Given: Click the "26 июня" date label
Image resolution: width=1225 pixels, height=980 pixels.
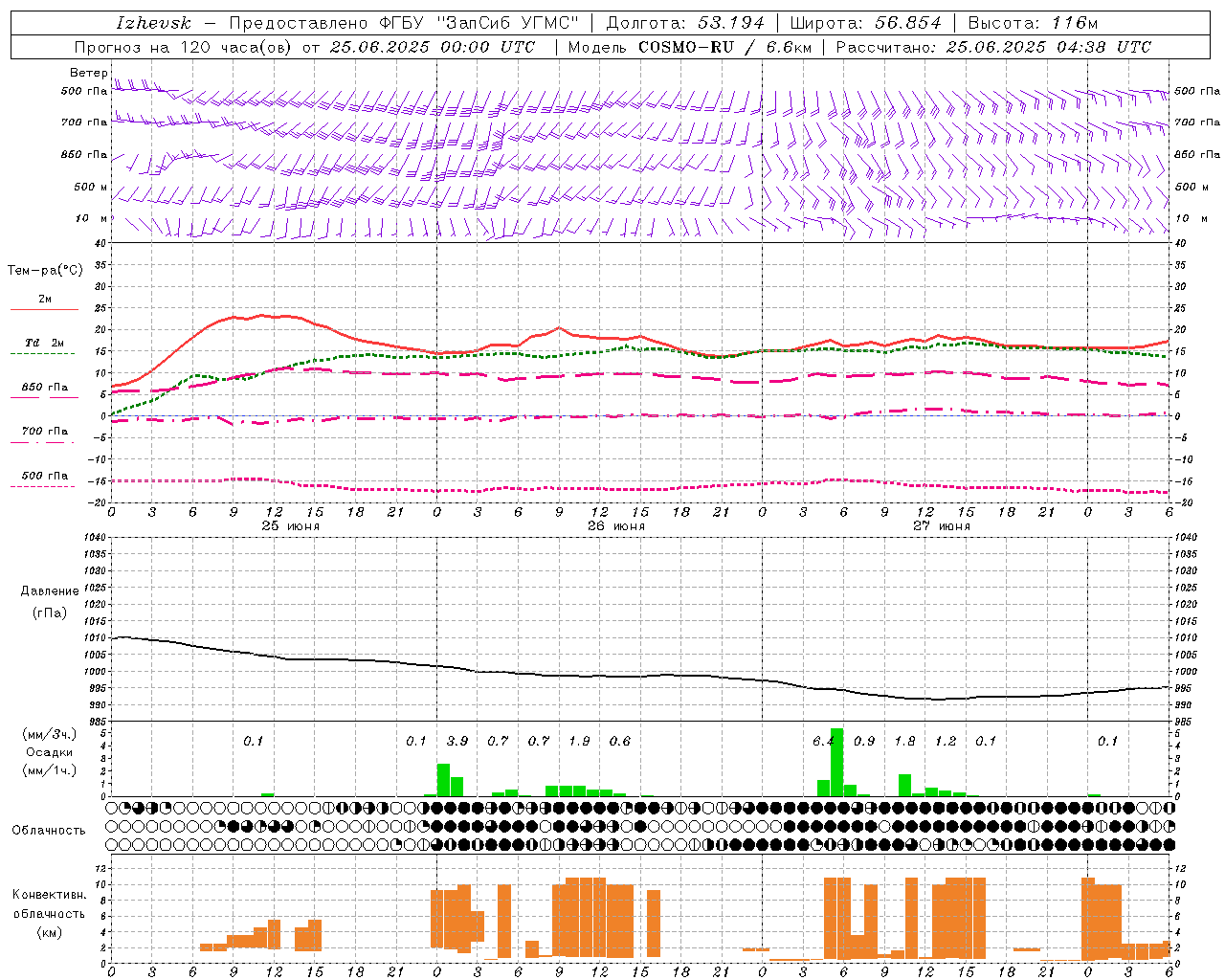Looking at the screenshot, I should coord(615,526).
